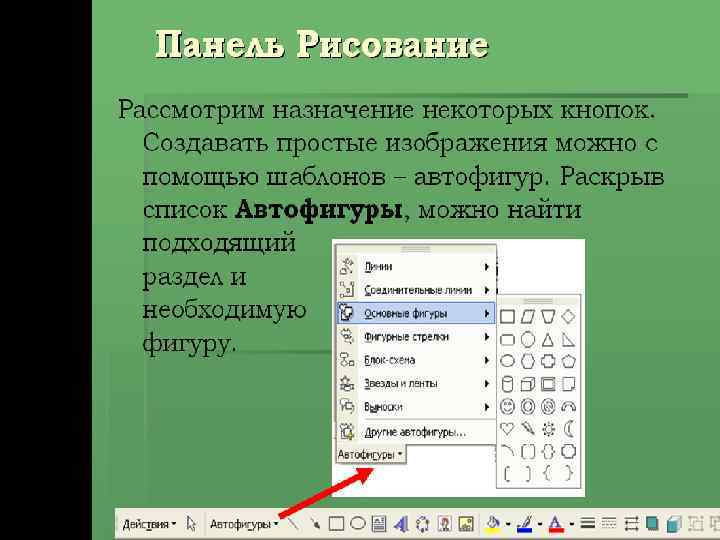Select the Rectangle tool in bottom toolbar

pos(336,523)
